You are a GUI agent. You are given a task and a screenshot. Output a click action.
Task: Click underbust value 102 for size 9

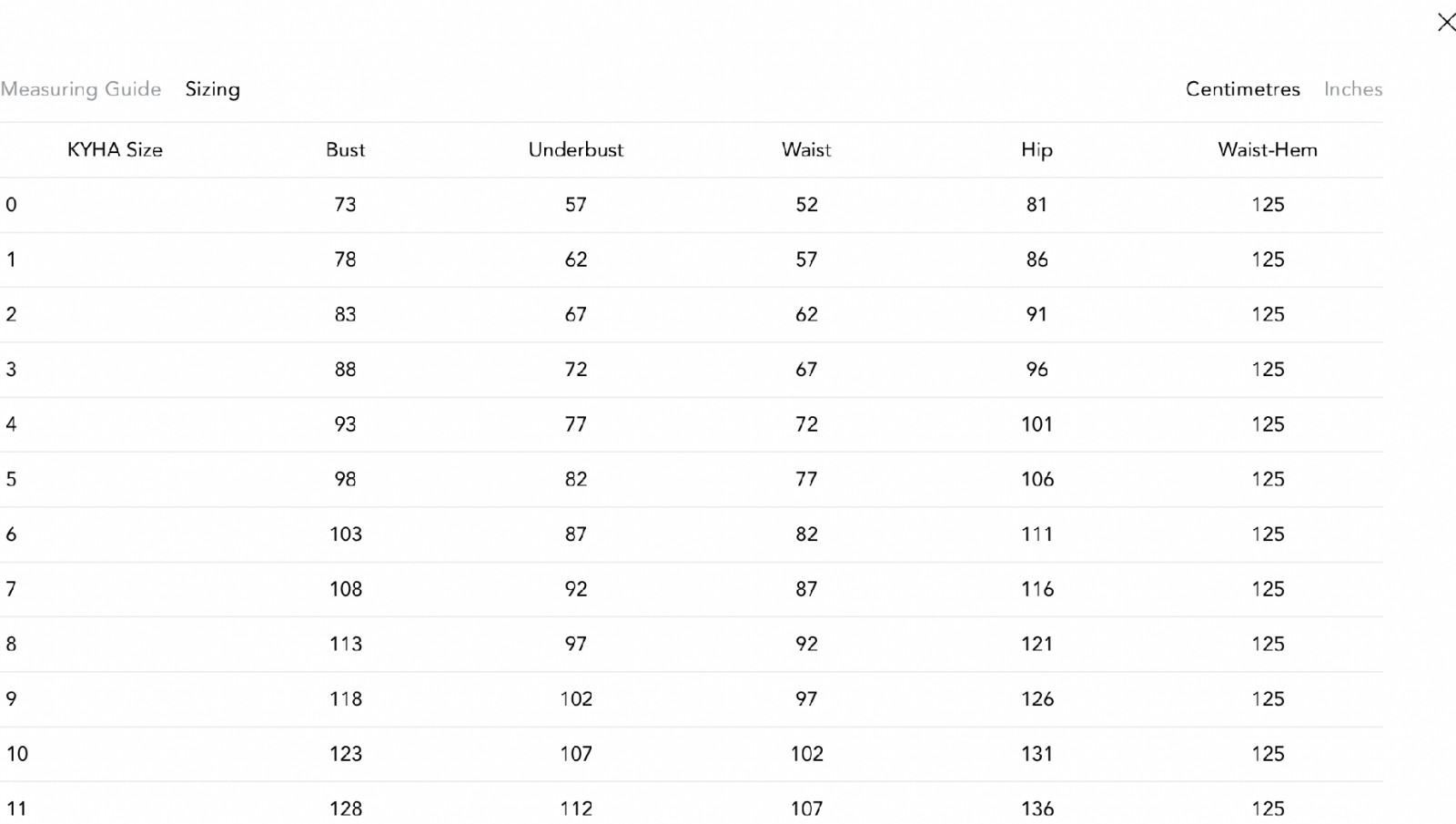(x=576, y=699)
